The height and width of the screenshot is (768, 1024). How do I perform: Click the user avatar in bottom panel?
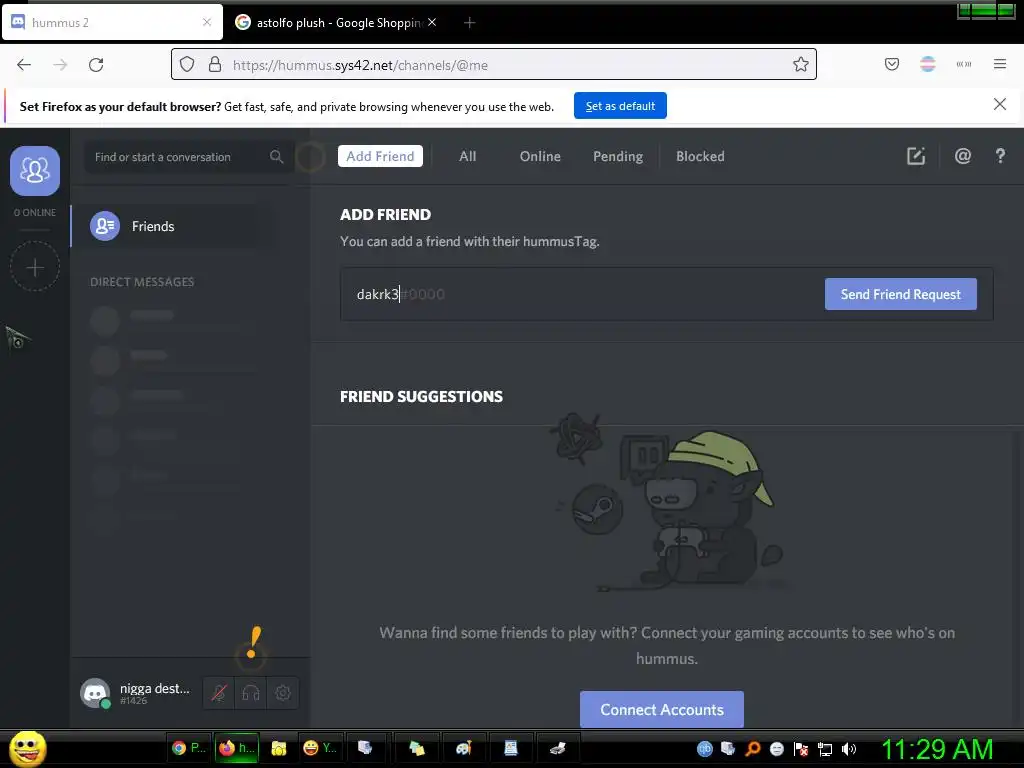[x=95, y=693]
